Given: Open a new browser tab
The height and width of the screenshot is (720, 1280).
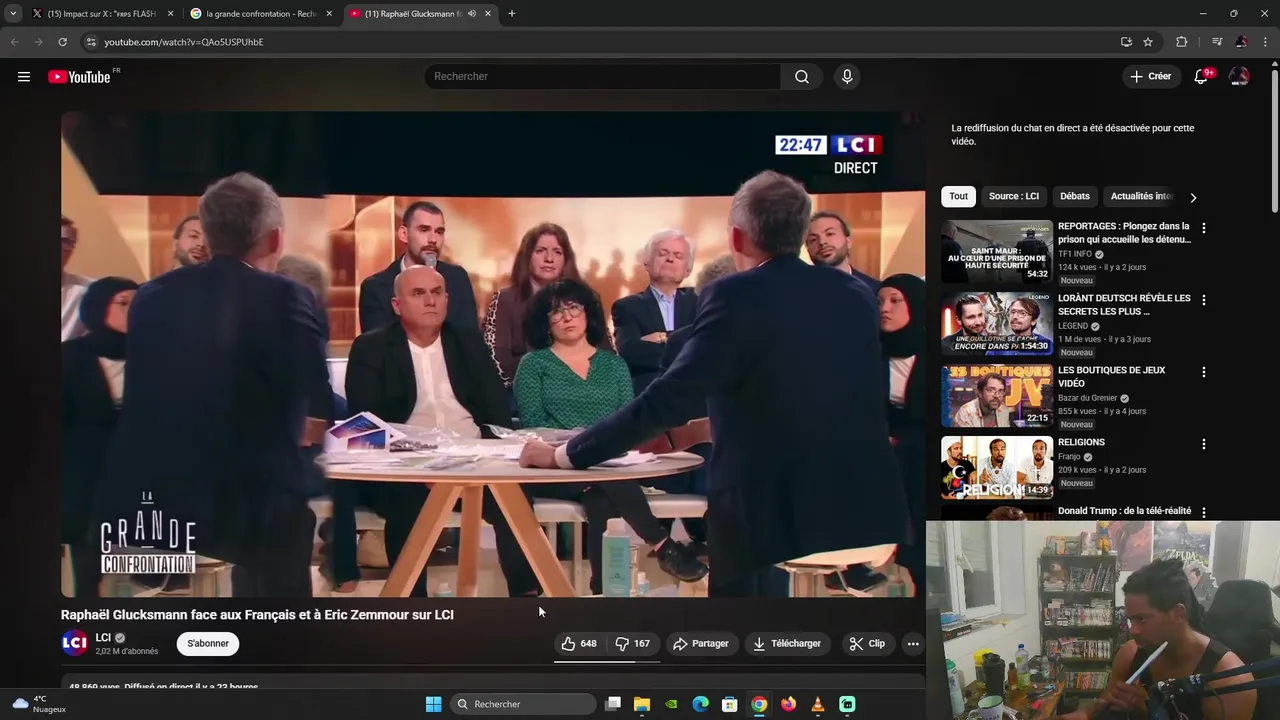Looking at the screenshot, I should pyautogui.click(x=512, y=14).
